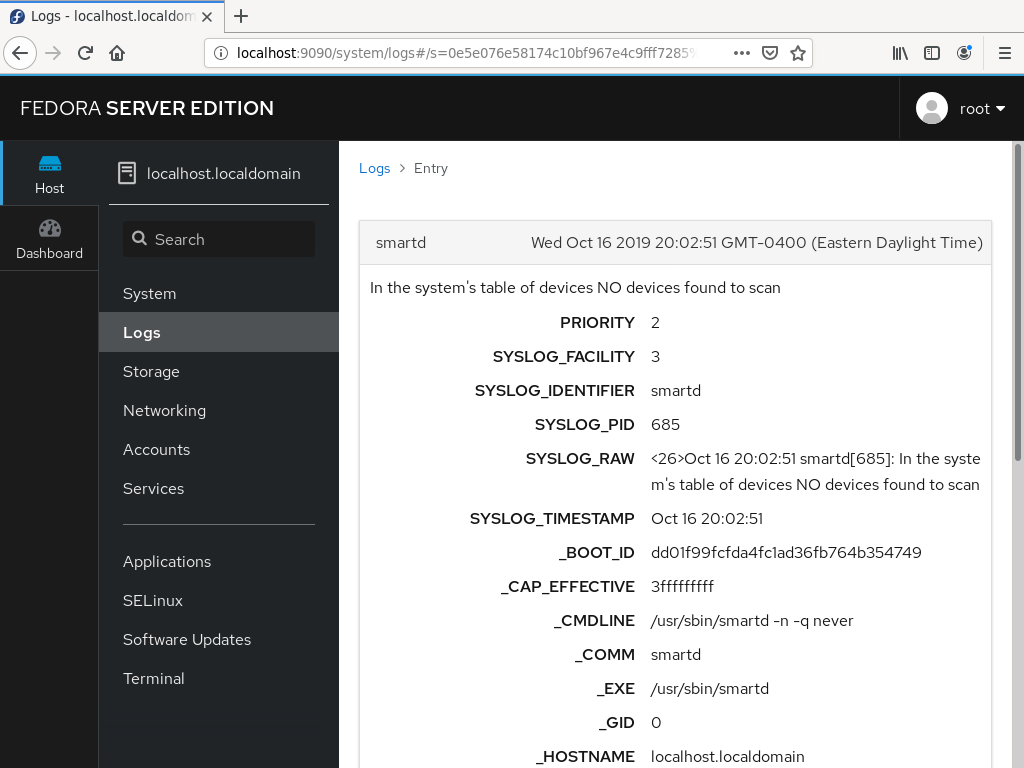Open the Firefox Library panel
1024x768 pixels.
click(x=900, y=53)
